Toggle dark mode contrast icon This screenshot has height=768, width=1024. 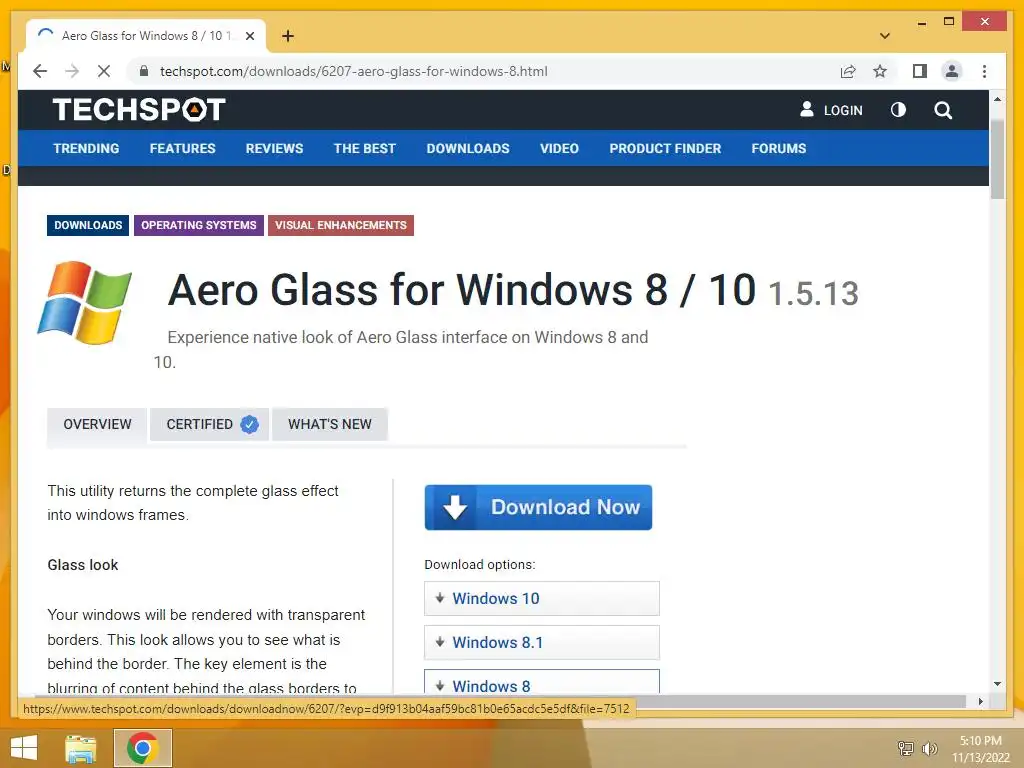tap(899, 110)
